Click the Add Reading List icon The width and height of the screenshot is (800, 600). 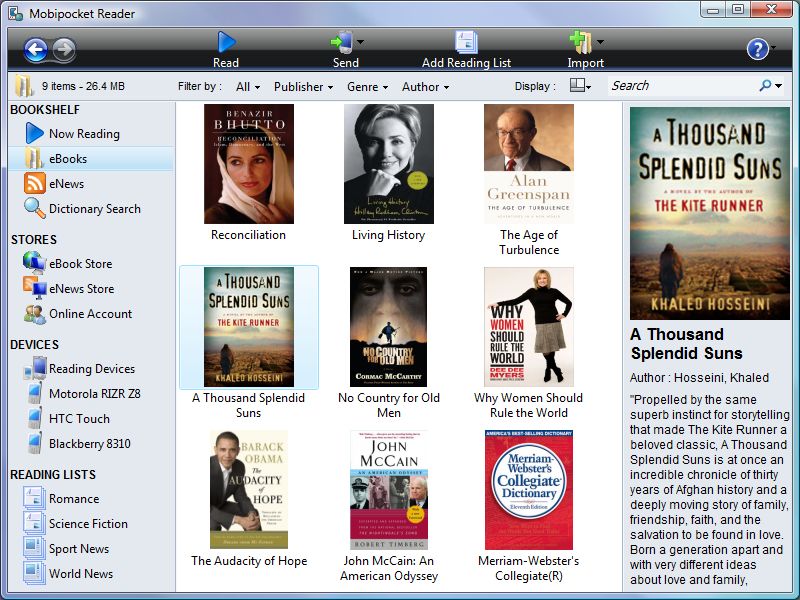466,42
